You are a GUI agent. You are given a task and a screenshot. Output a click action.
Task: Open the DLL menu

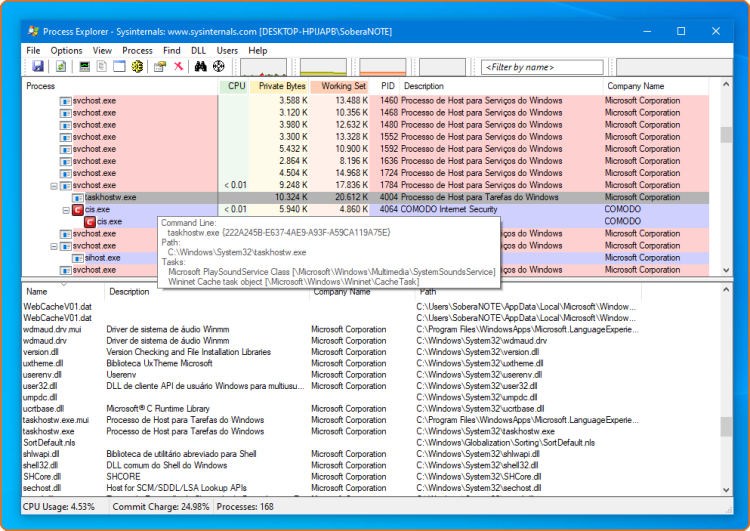pyautogui.click(x=198, y=50)
